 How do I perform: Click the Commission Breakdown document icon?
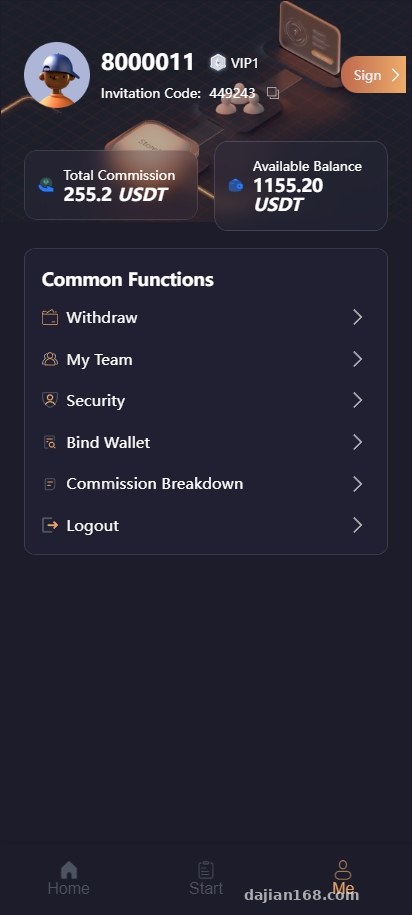(x=50, y=484)
